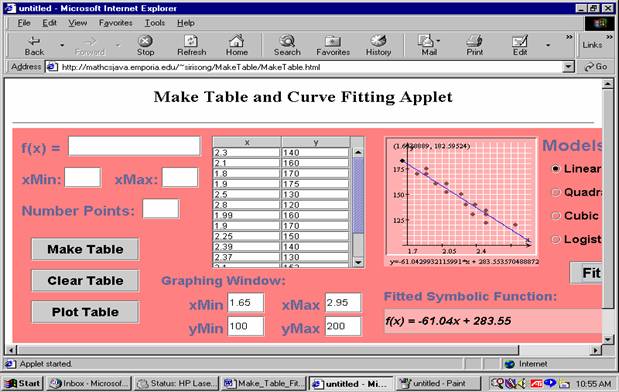Open the Search toolbar icon

pyautogui.click(x=287, y=41)
